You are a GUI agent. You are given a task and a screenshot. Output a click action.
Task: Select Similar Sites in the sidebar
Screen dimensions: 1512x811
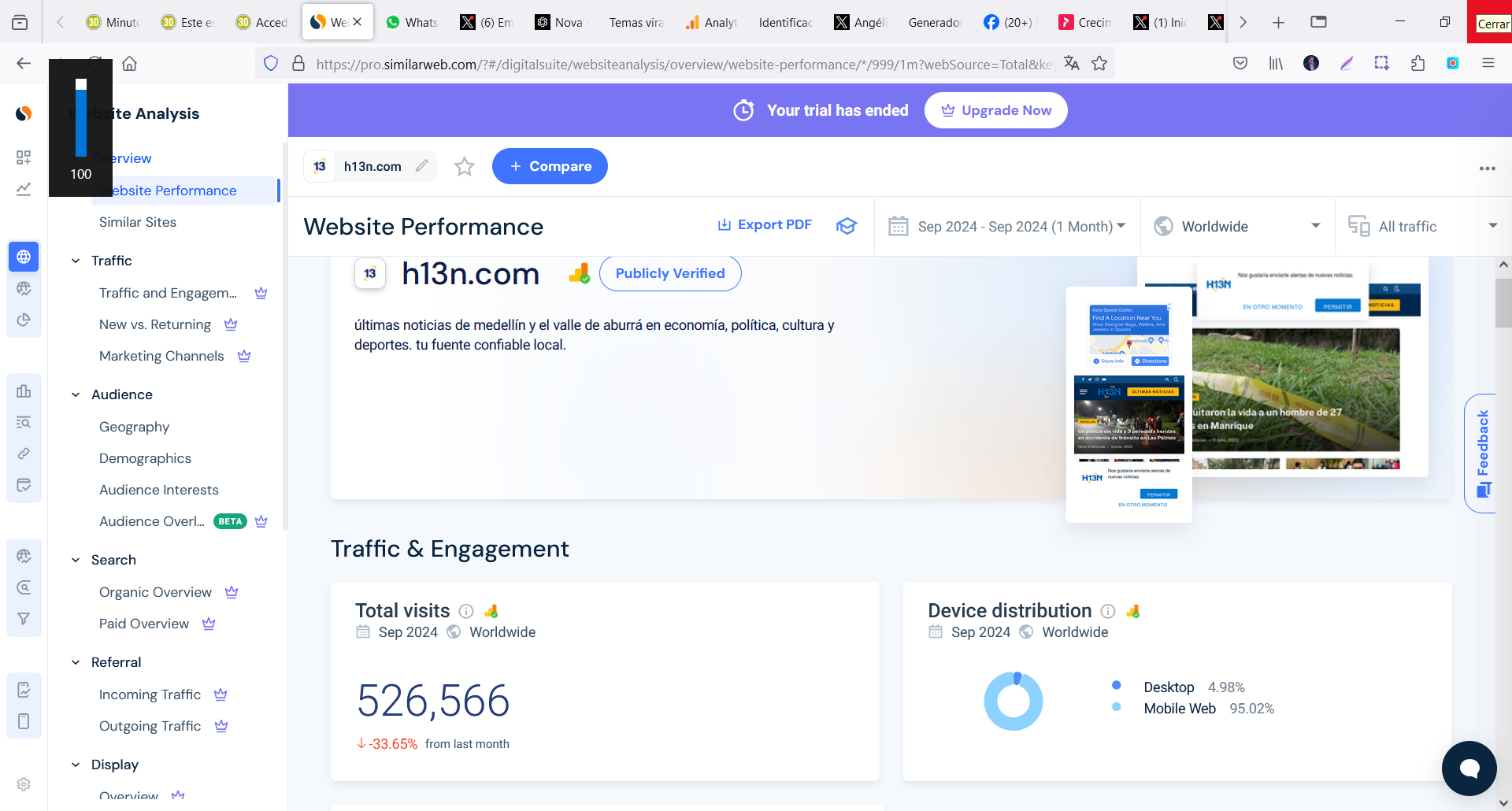tap(138, 222)
